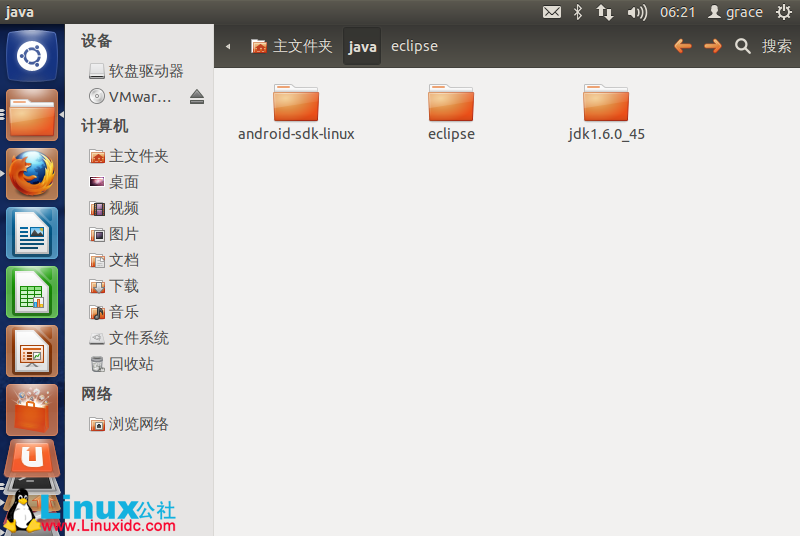Open the jdk1.6.0_45 folder
800x536 pixels.
tap(606, 104)
